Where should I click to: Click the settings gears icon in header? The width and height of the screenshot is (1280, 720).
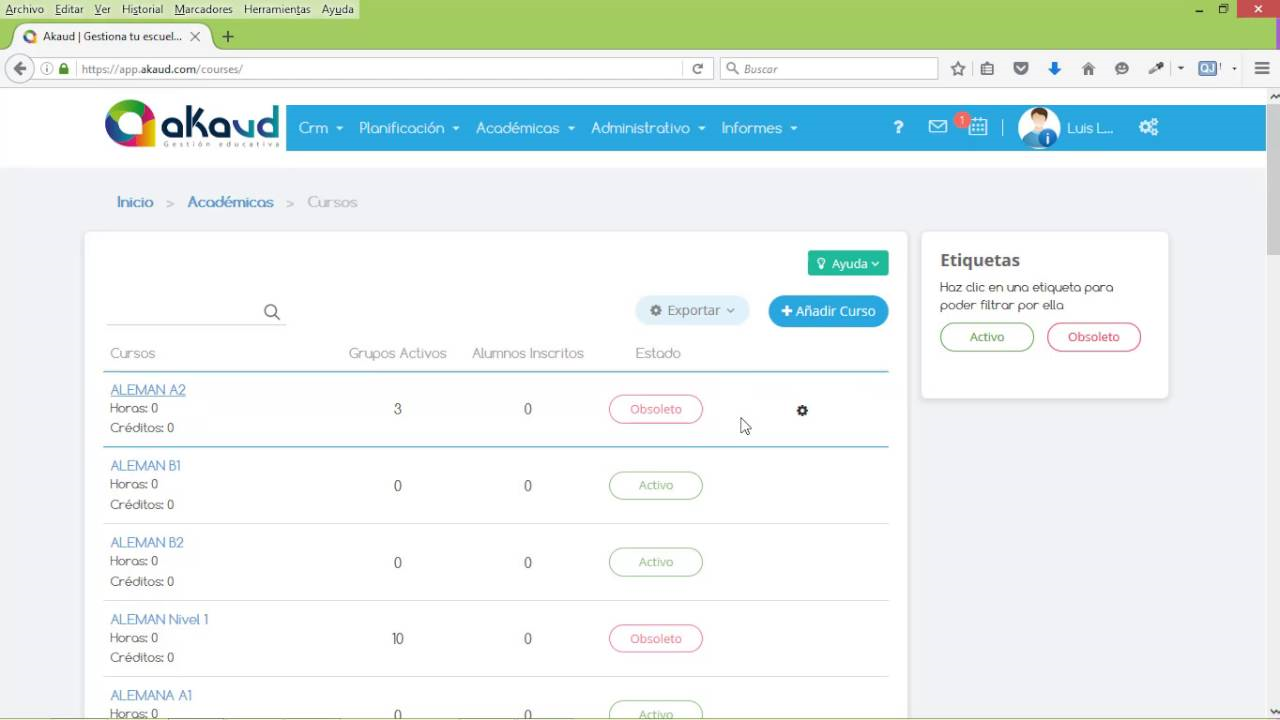point(1148,127)
